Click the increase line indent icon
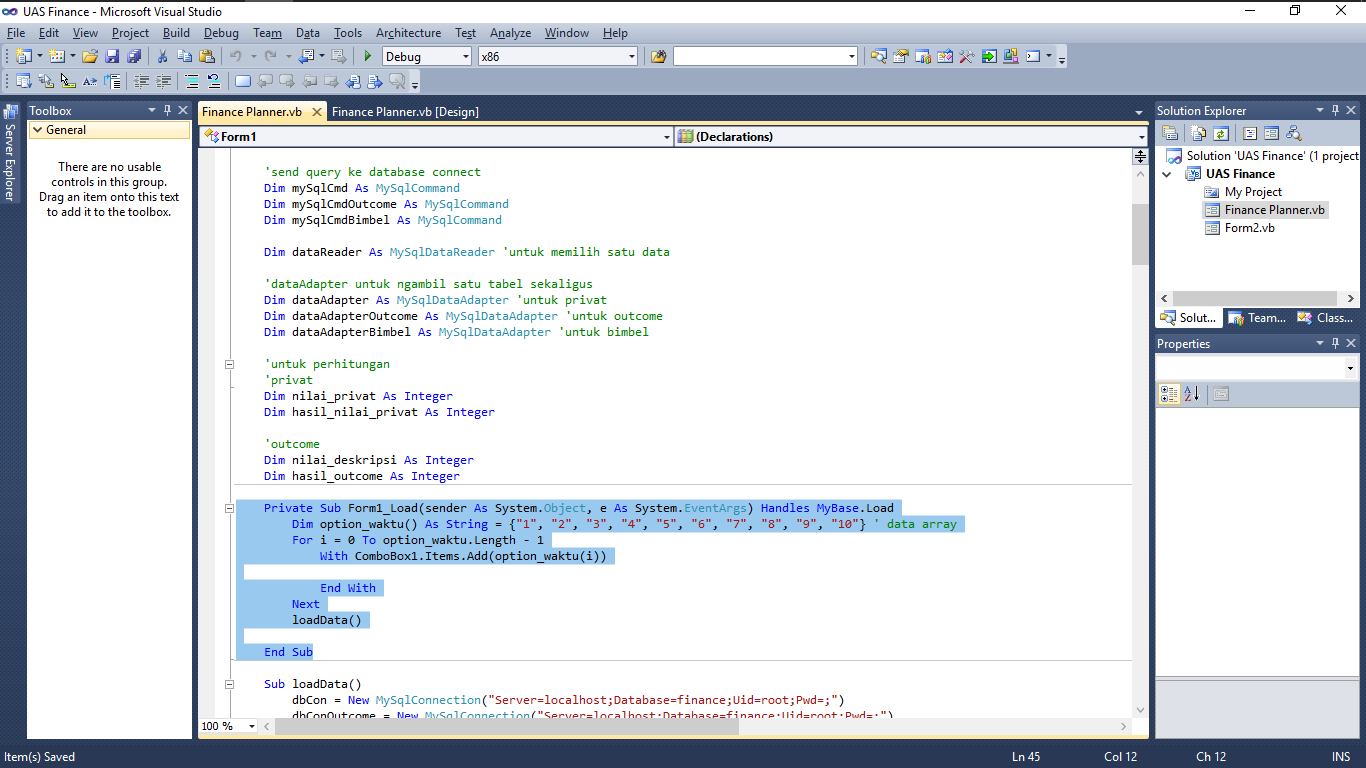This screenshot has height=768, width=1366. tap(164, 81)
